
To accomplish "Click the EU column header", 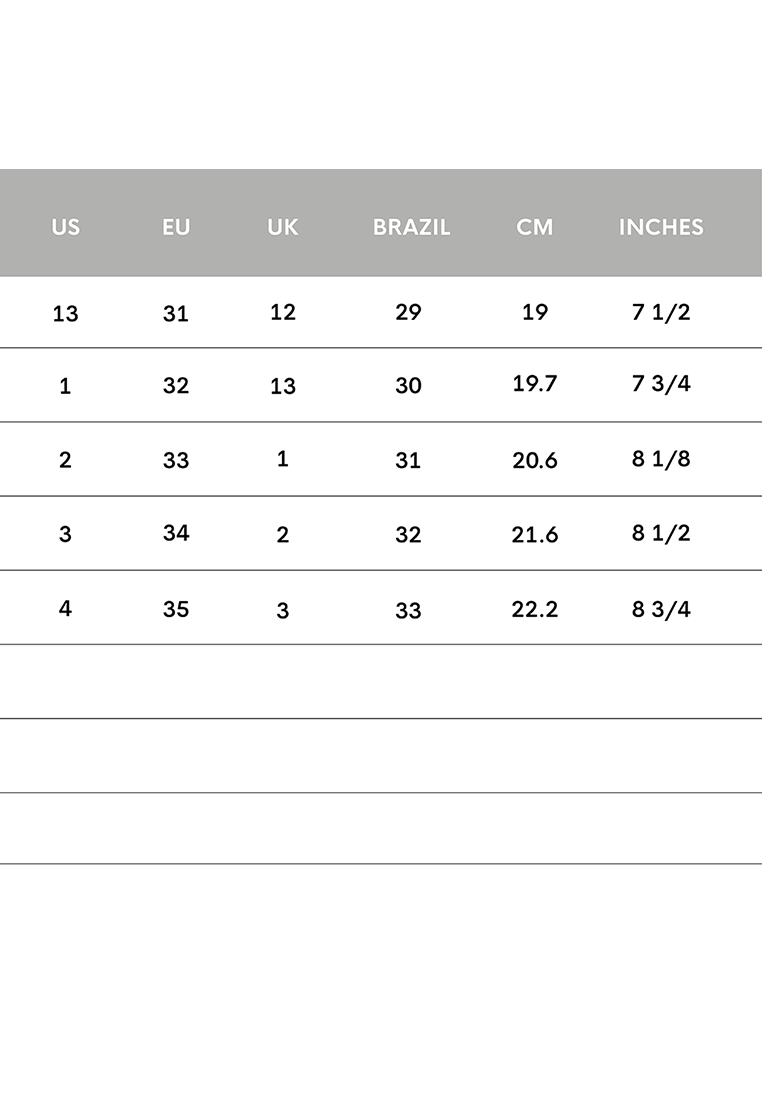I will tap(176, 227).
